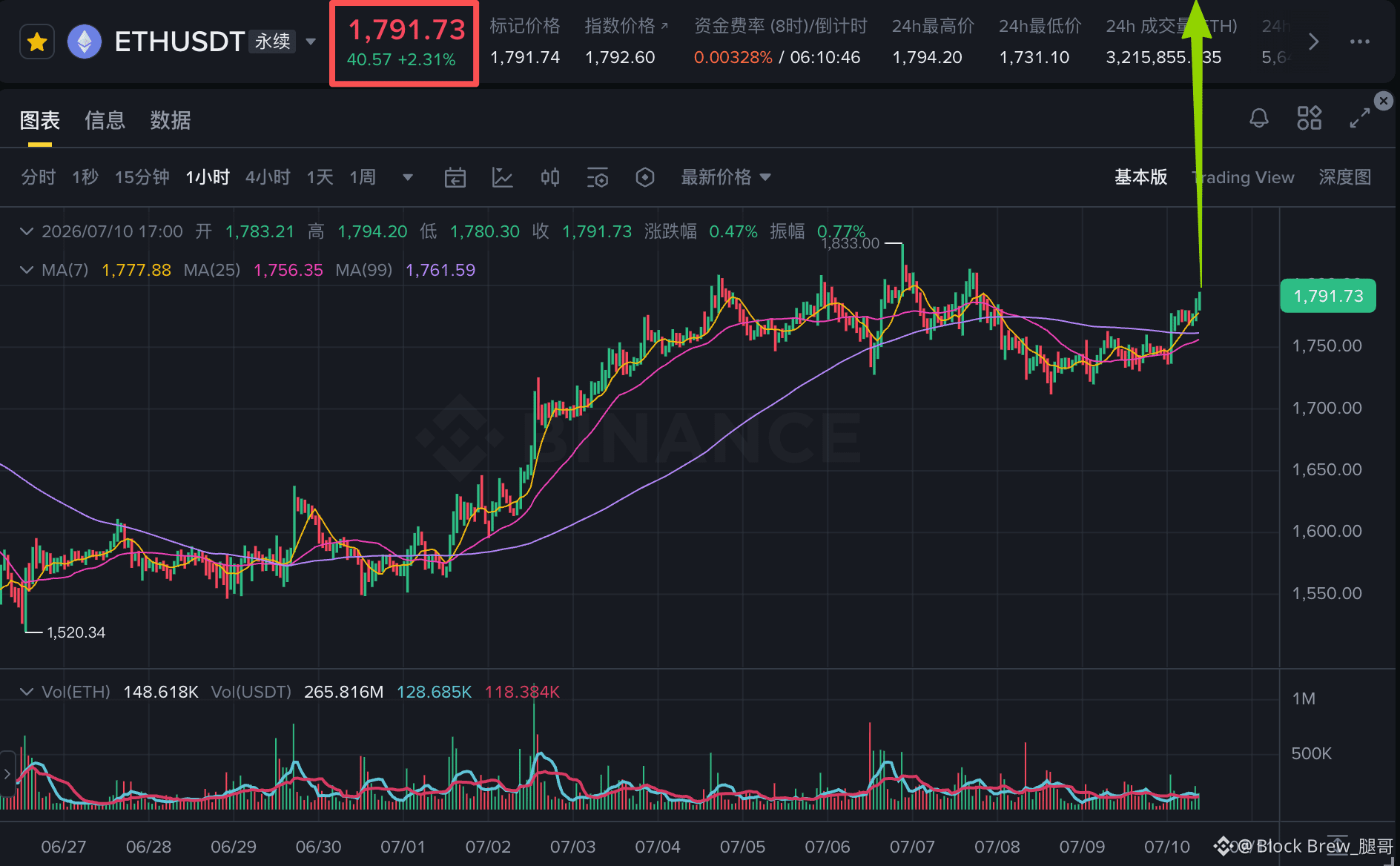The width and height of the screenshot is (1400, 866).
Task: Toggle the favorite star for ETHUSDT
Action: [x=37, y=42]
